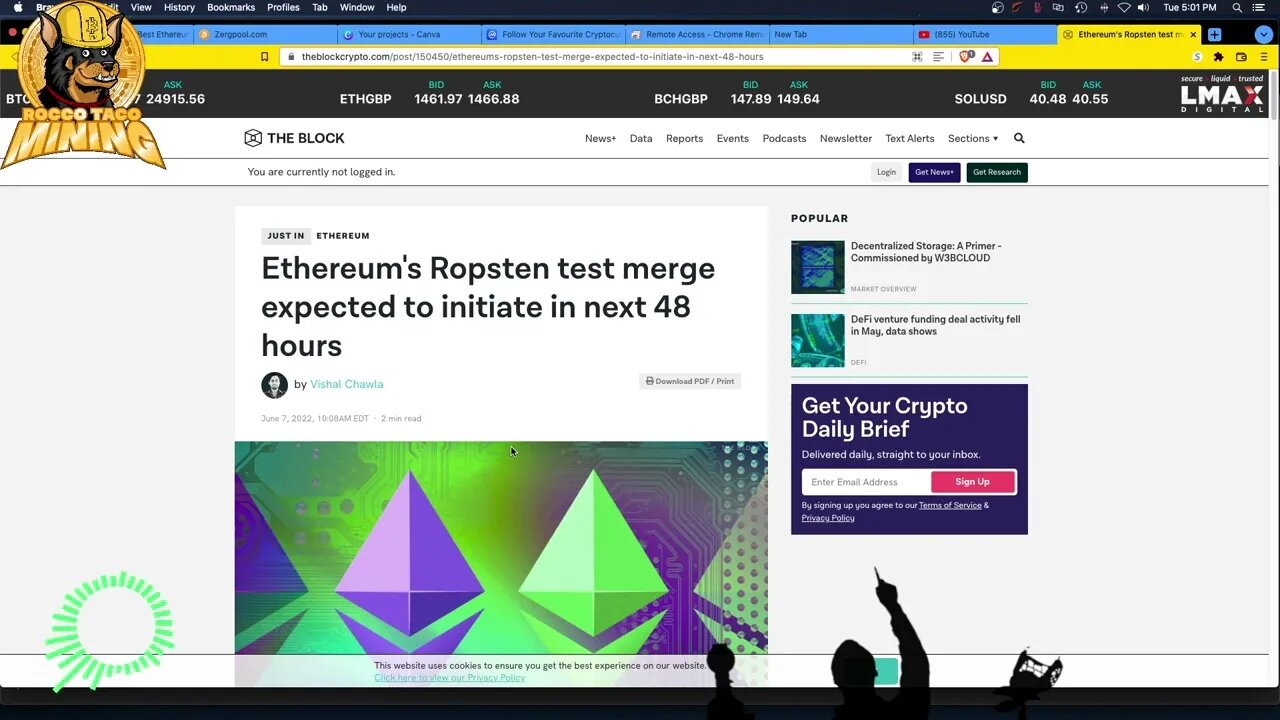Click the Get Research button
Screen dimensions: 1280x720
[x=997, y=172]
